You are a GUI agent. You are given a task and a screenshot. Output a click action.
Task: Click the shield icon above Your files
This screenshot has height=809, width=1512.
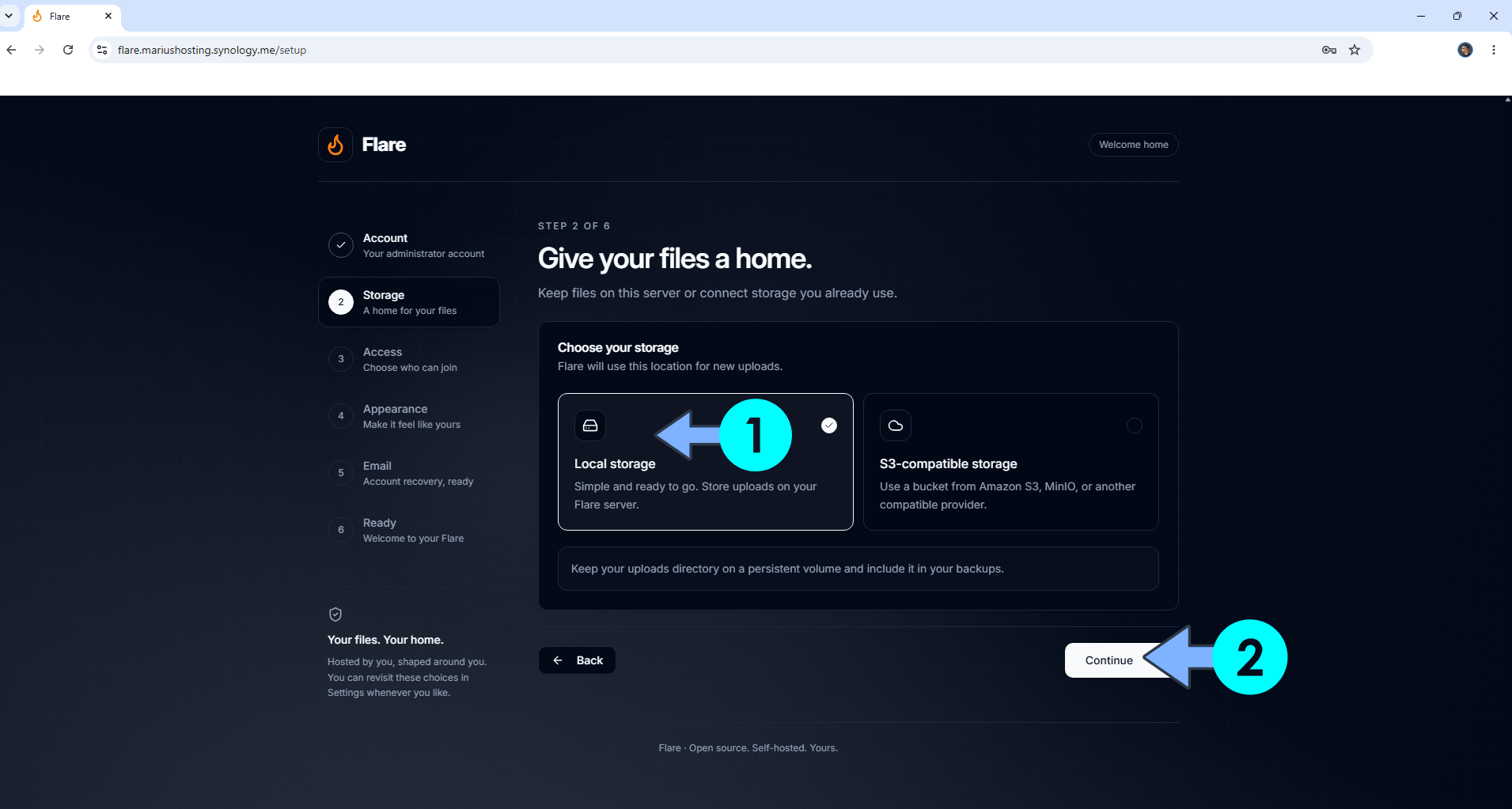pyautogui.click(x=335, y=614)
